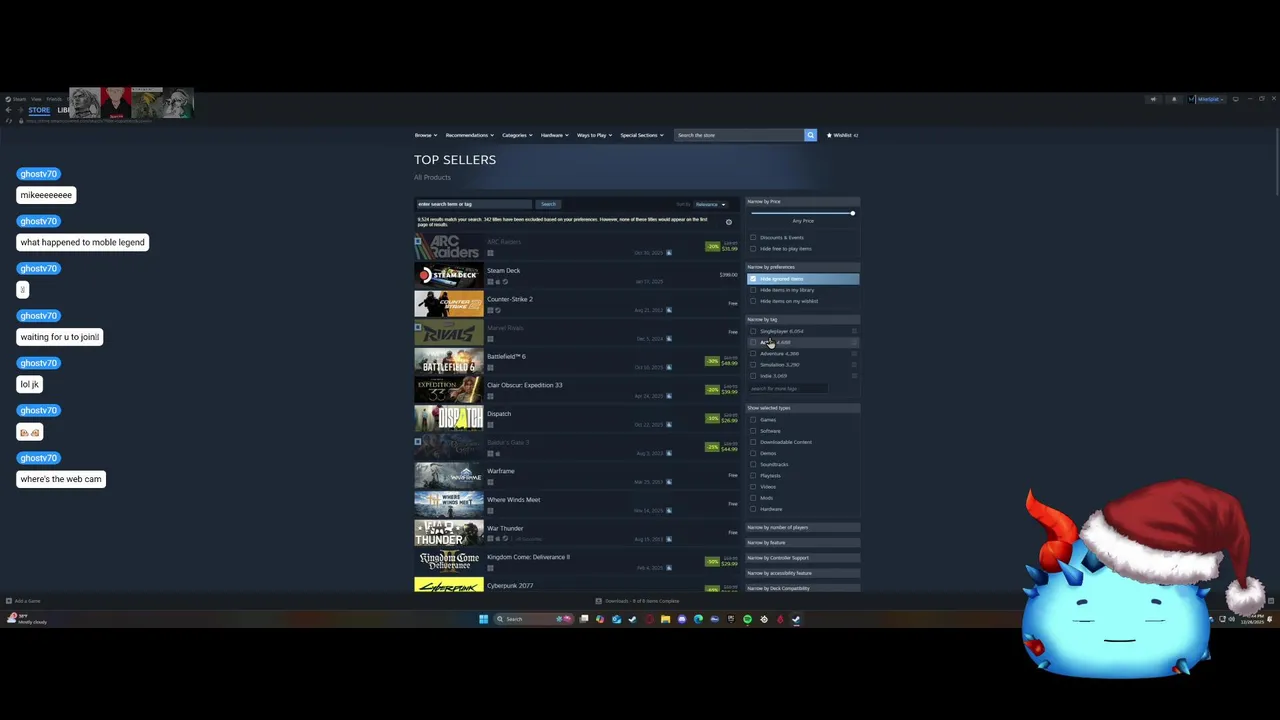Expand Narrow by feature section

tap(802, 542)
